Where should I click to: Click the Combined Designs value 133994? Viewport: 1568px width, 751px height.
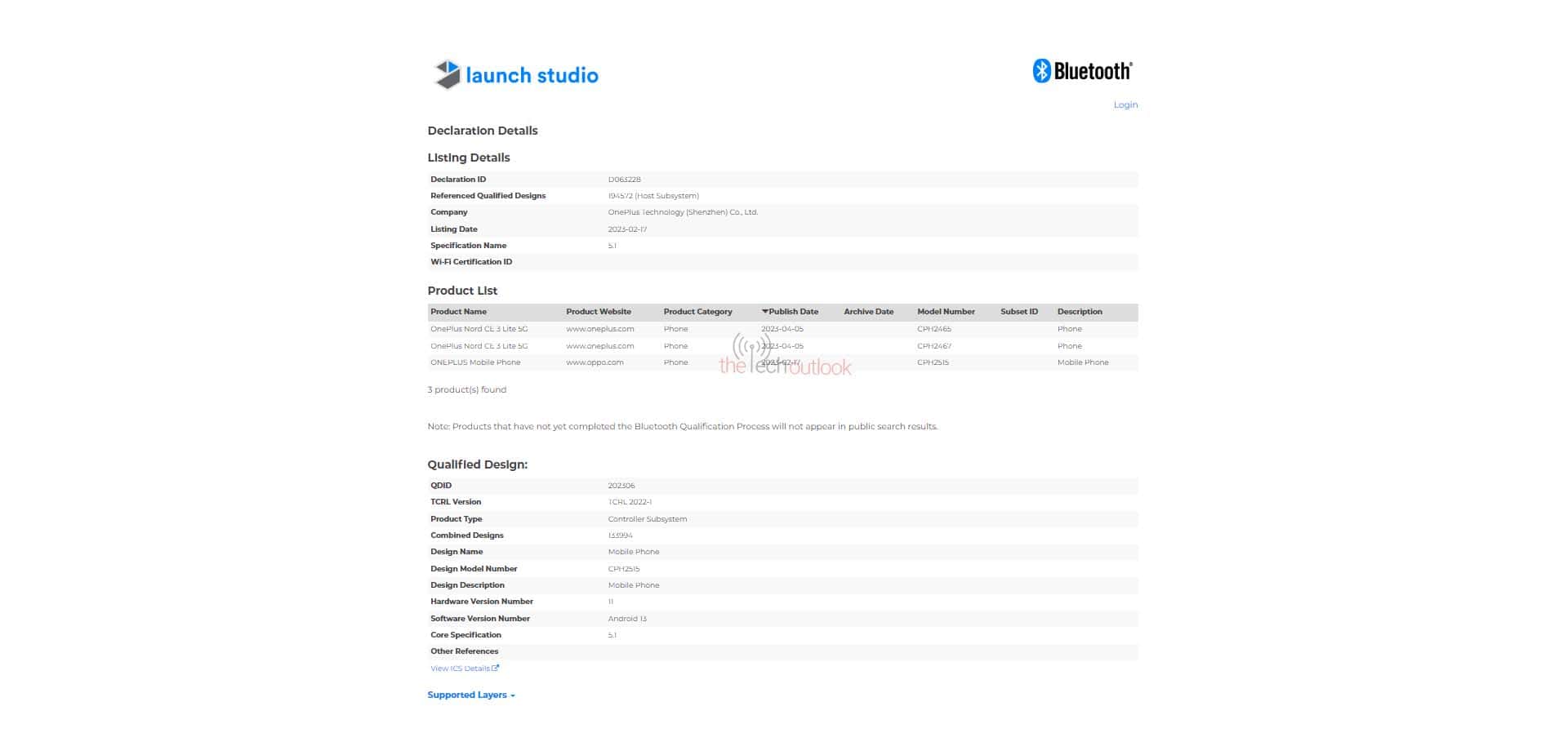[621, 535]
